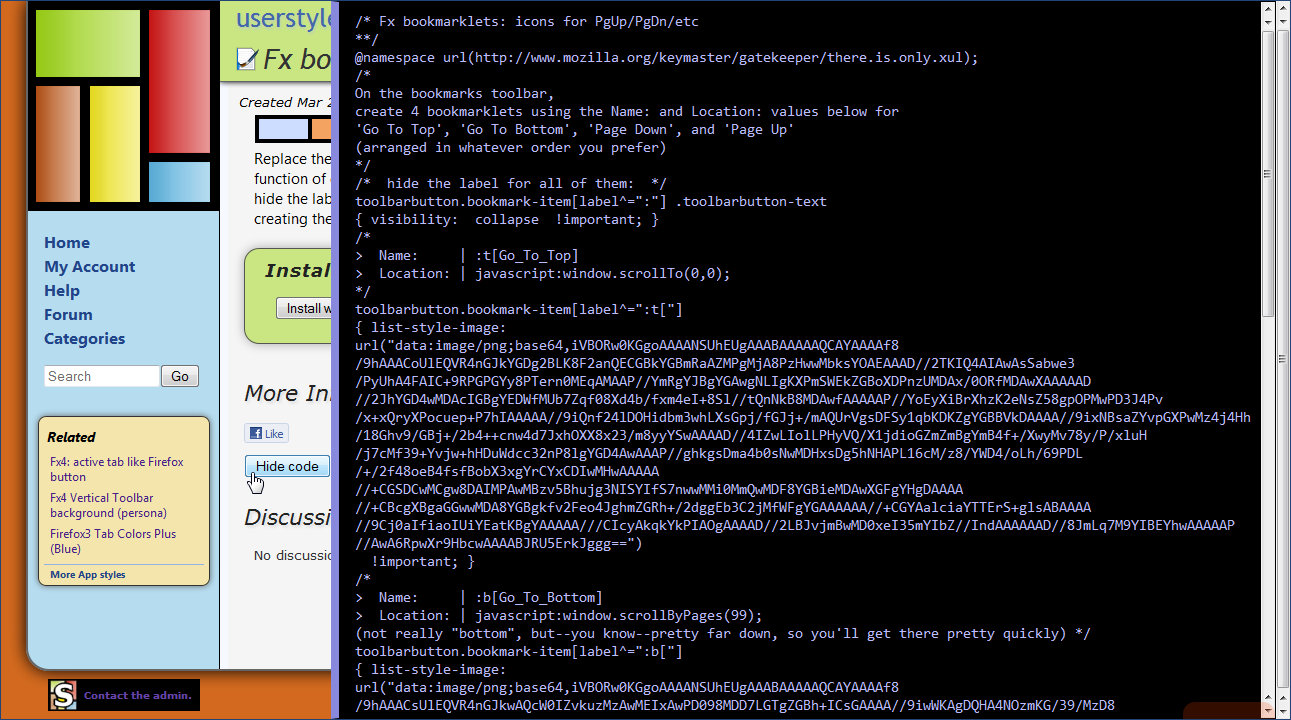The height and width of the screenshot is (720, 1291).
Task: Click the 'hide the label for all of them' comment
Action: coord(510,183)
